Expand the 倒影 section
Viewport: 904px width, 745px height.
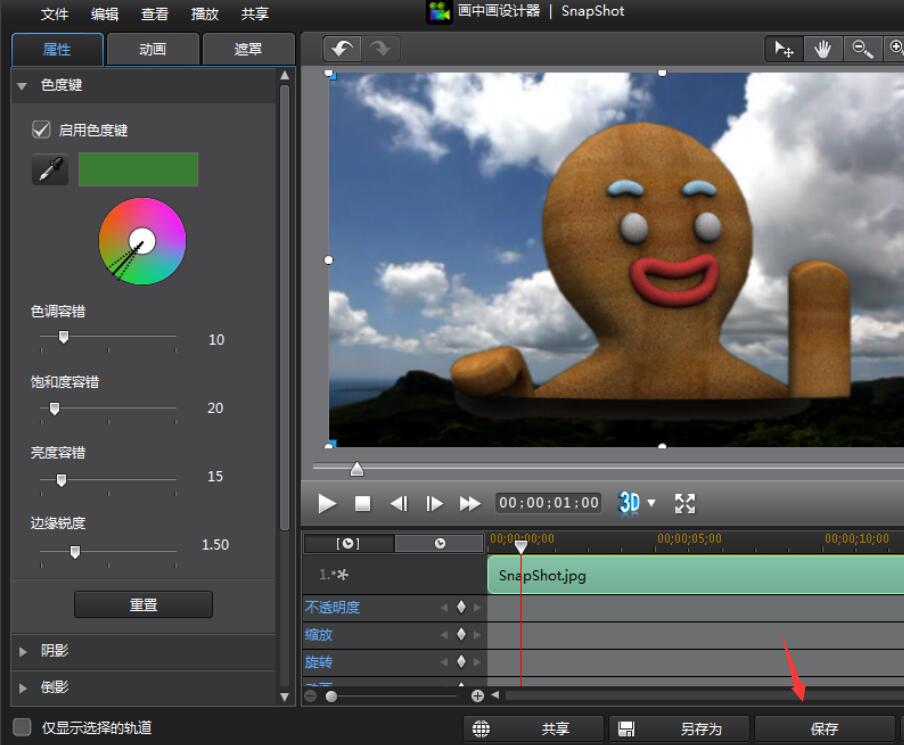click(x=24, y=688)
